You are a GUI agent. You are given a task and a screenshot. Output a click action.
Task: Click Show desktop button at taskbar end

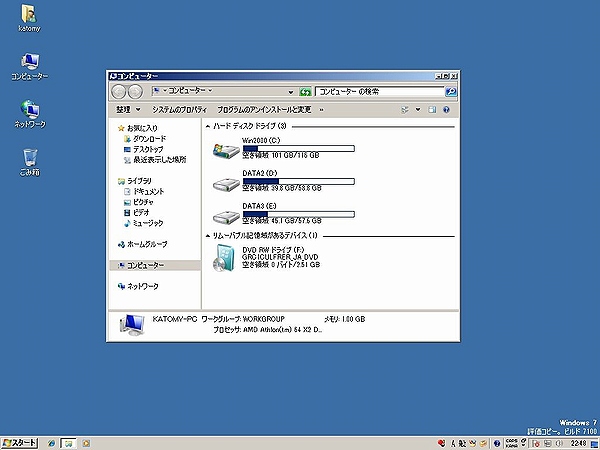(x=593, y=443)
